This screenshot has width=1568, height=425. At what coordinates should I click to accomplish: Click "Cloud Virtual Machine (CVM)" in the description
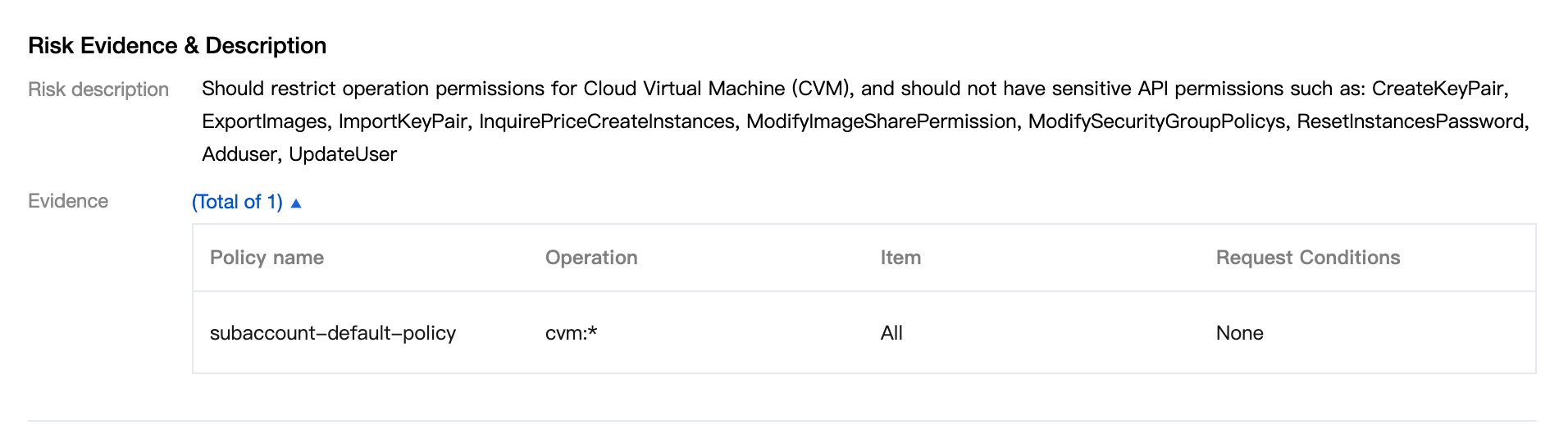718,89
